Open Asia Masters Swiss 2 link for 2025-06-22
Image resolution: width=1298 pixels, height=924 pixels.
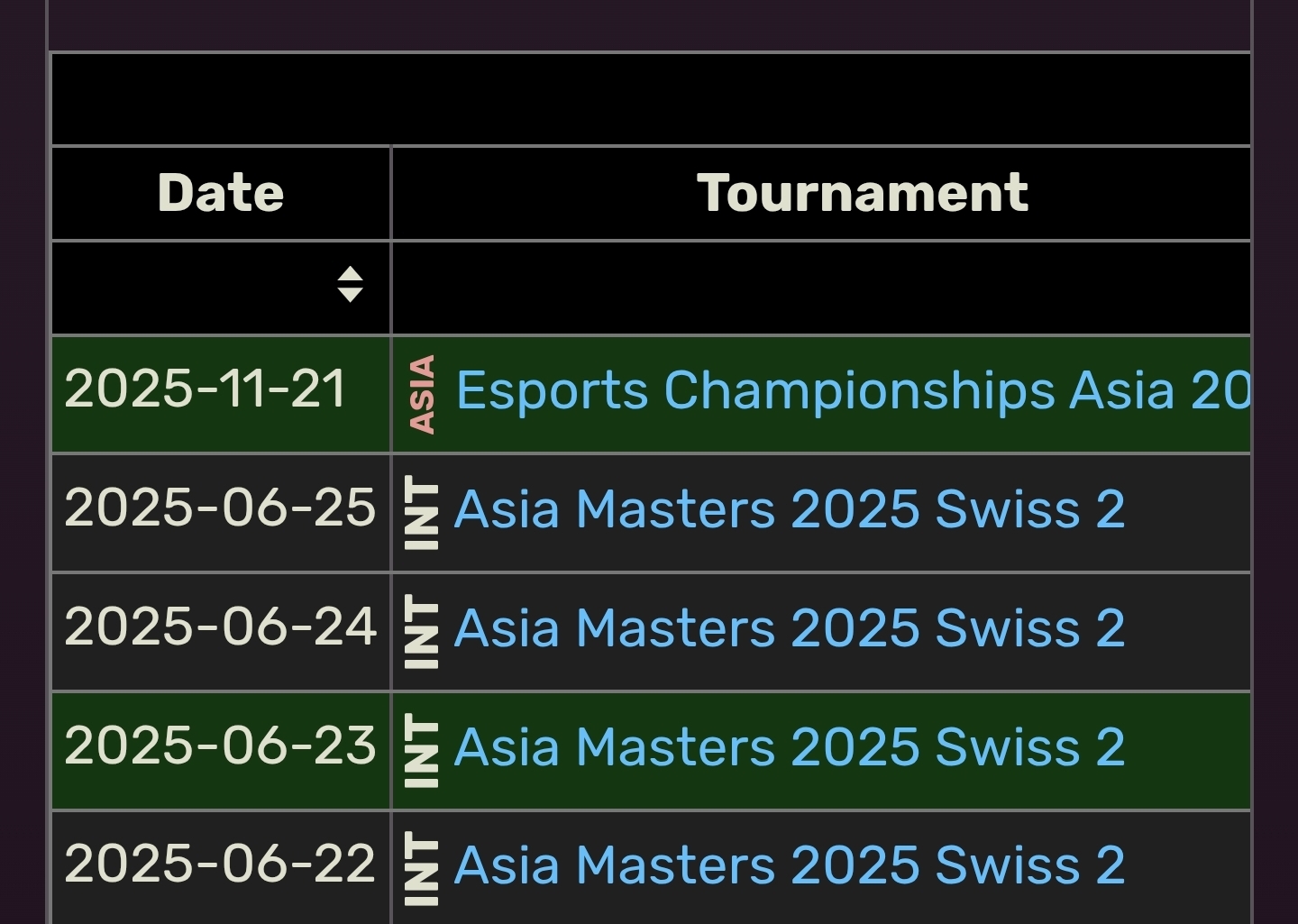(x=790, y=865)
